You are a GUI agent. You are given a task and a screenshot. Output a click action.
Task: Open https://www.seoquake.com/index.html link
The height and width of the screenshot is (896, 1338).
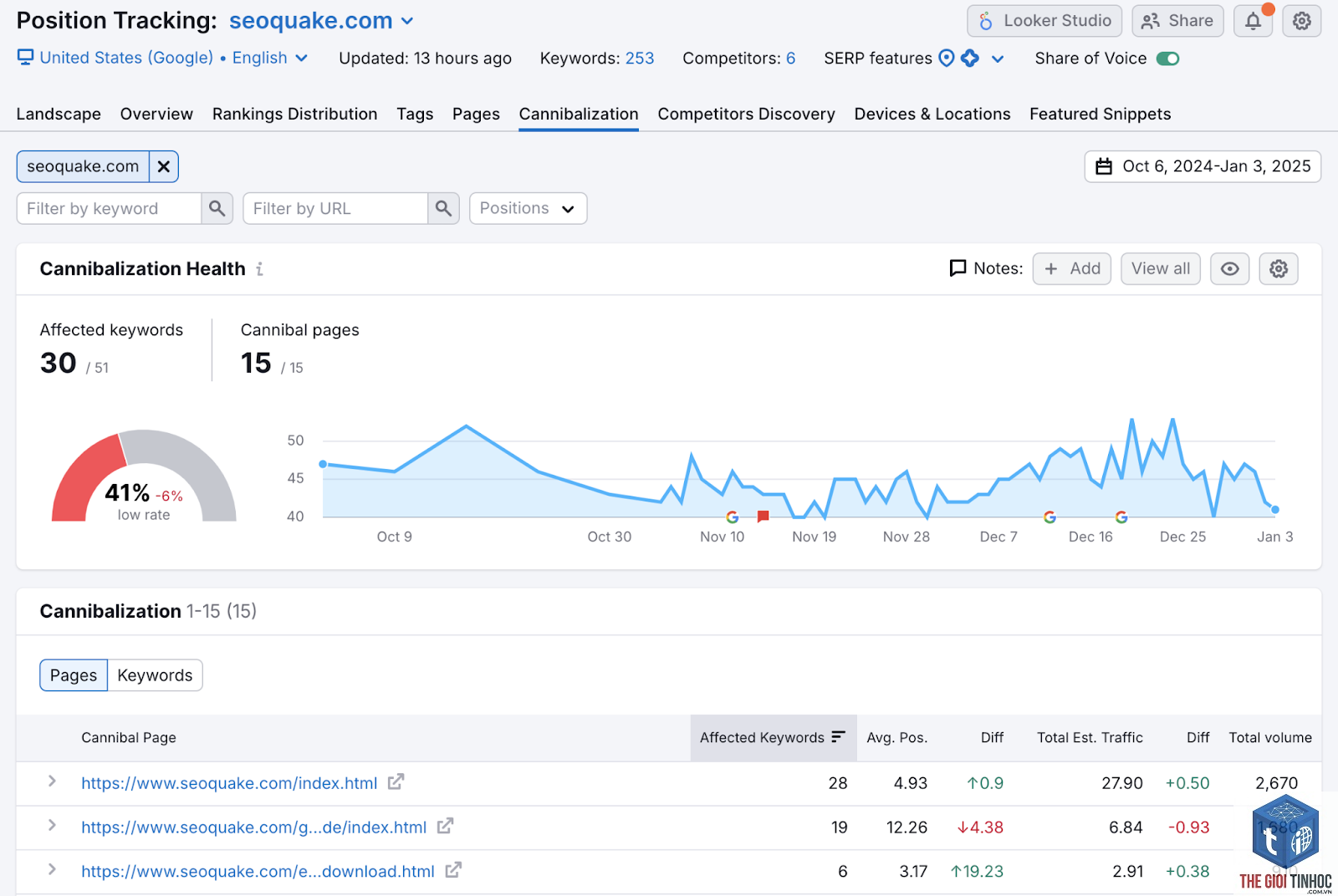229,783
